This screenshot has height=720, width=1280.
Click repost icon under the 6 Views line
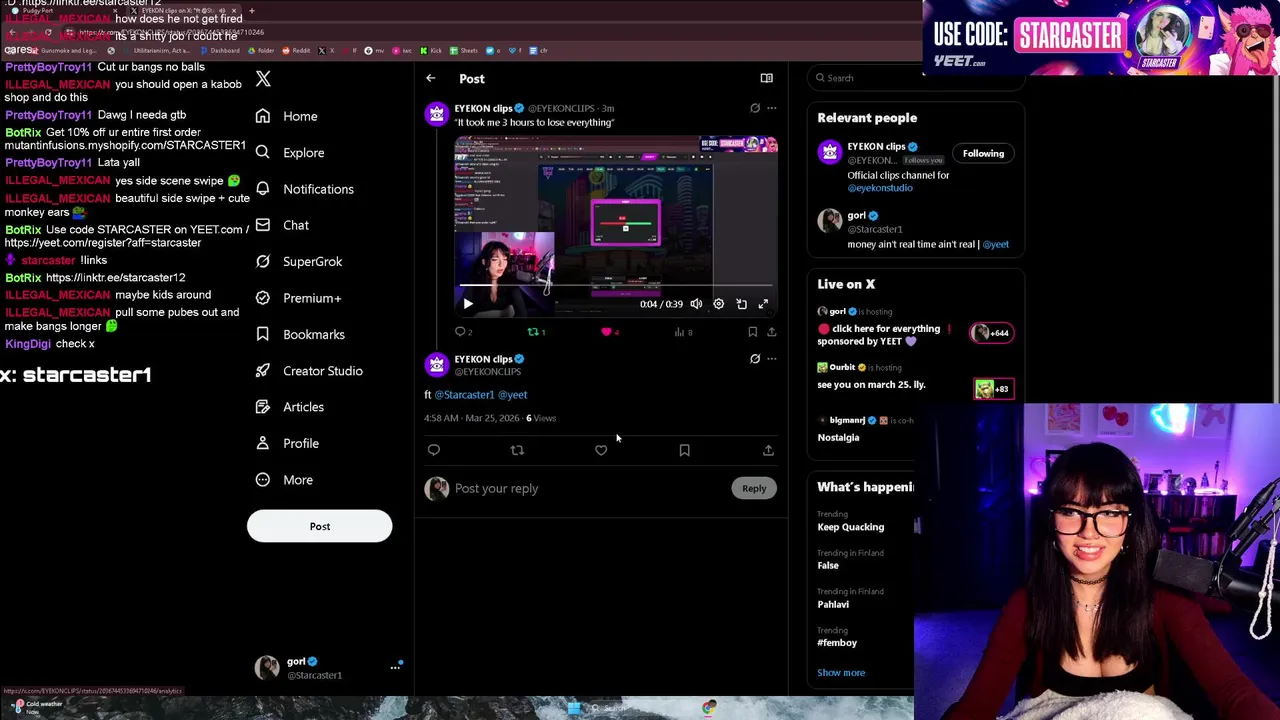click(517, 450)
